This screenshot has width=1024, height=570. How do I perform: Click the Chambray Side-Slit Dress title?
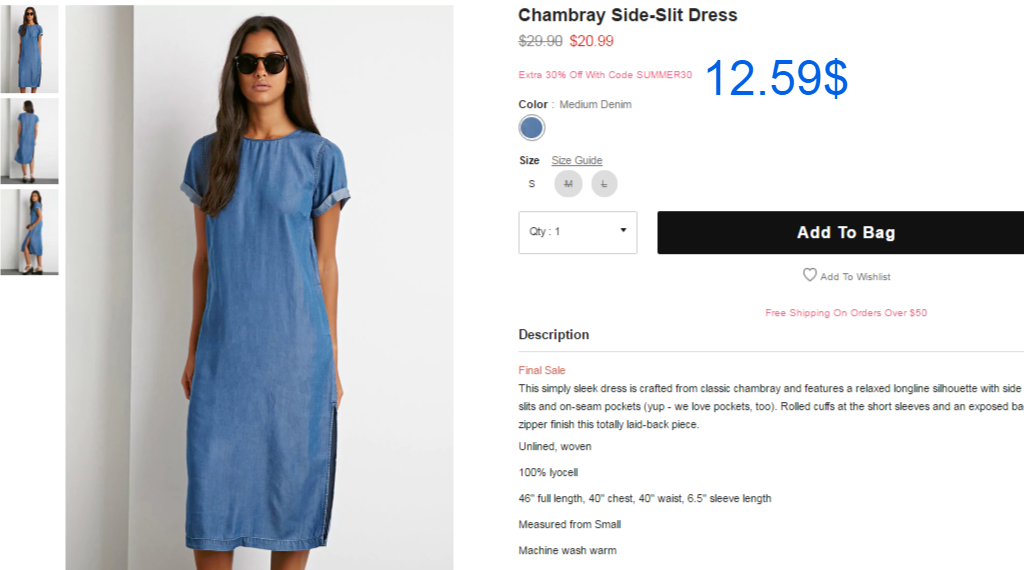[x=628, y=15]
